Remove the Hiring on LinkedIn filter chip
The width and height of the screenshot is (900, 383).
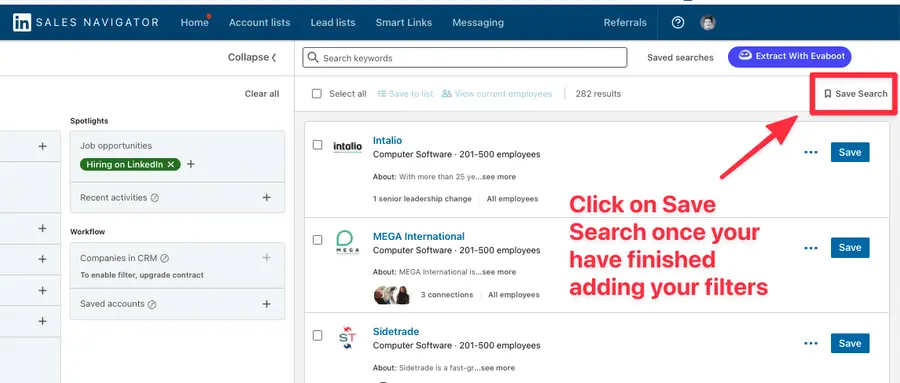(x=170, y=164)
